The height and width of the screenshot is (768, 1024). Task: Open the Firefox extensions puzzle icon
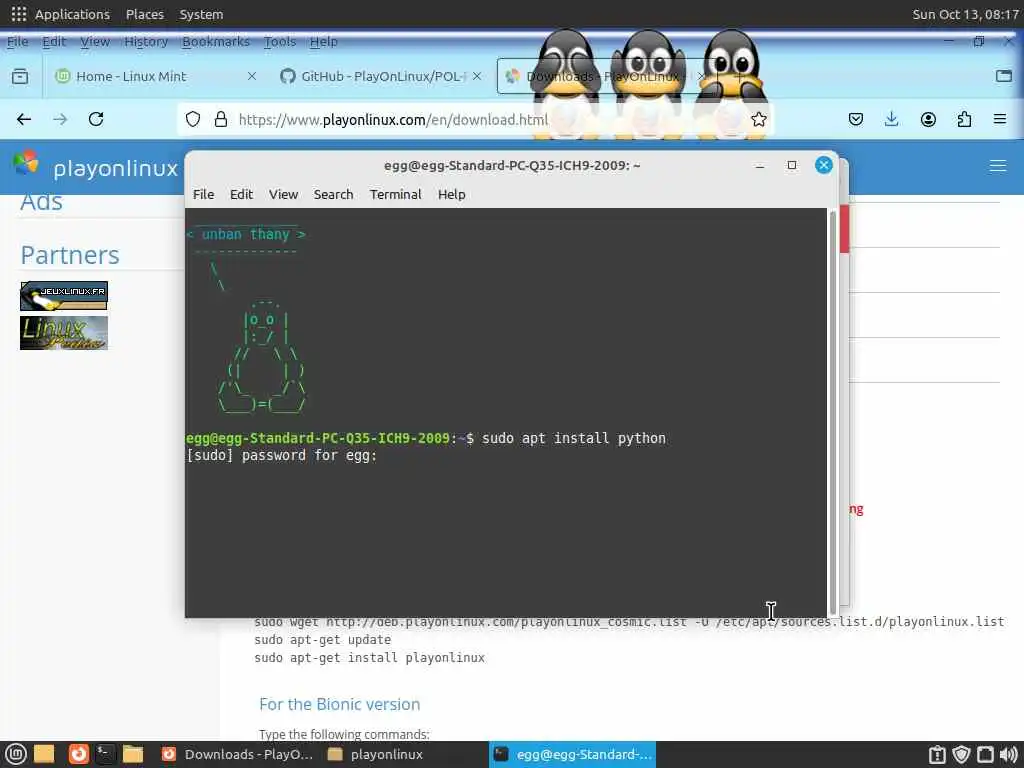pos(964,119)
